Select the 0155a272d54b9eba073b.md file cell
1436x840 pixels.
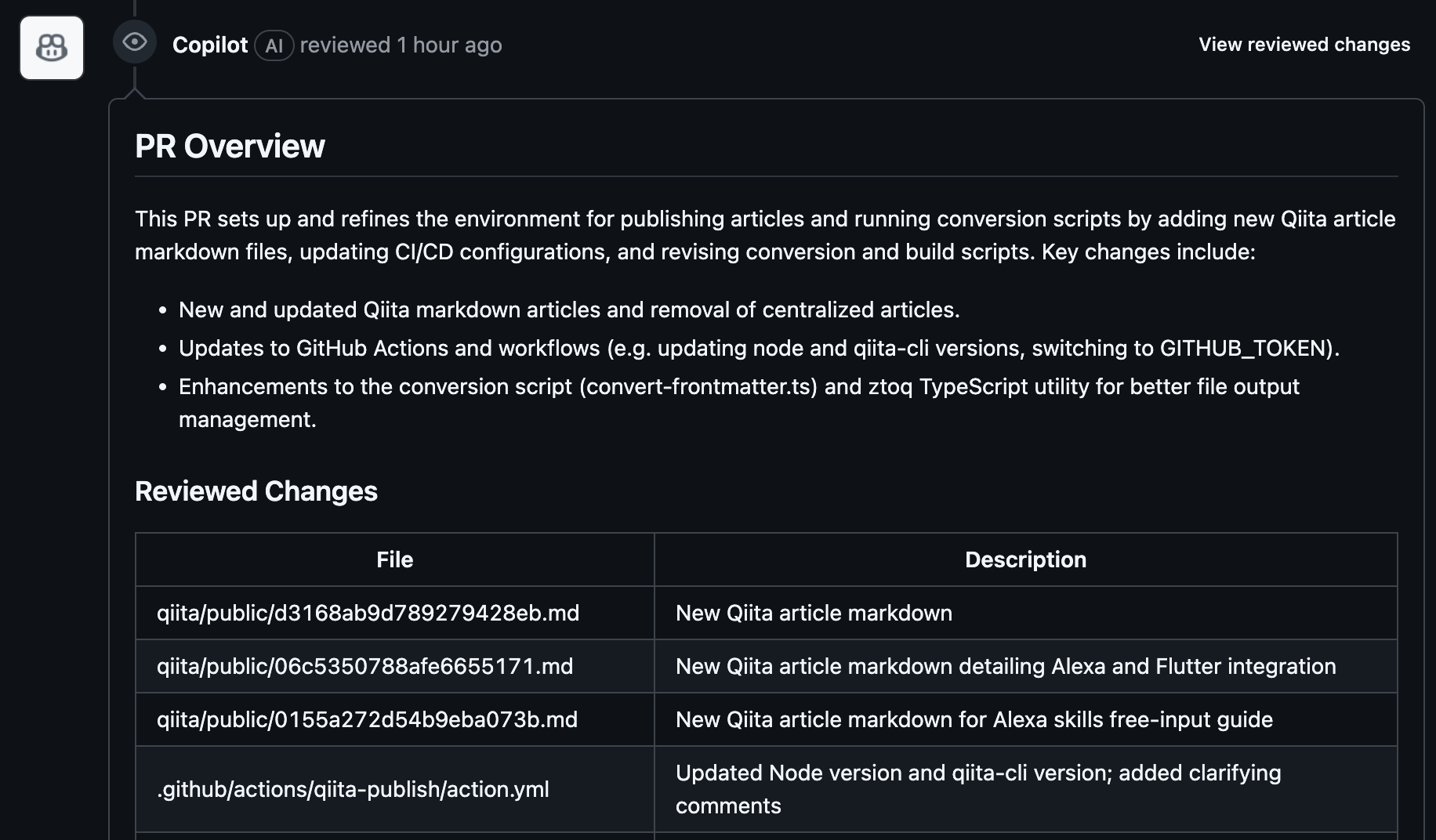(367, 719)
